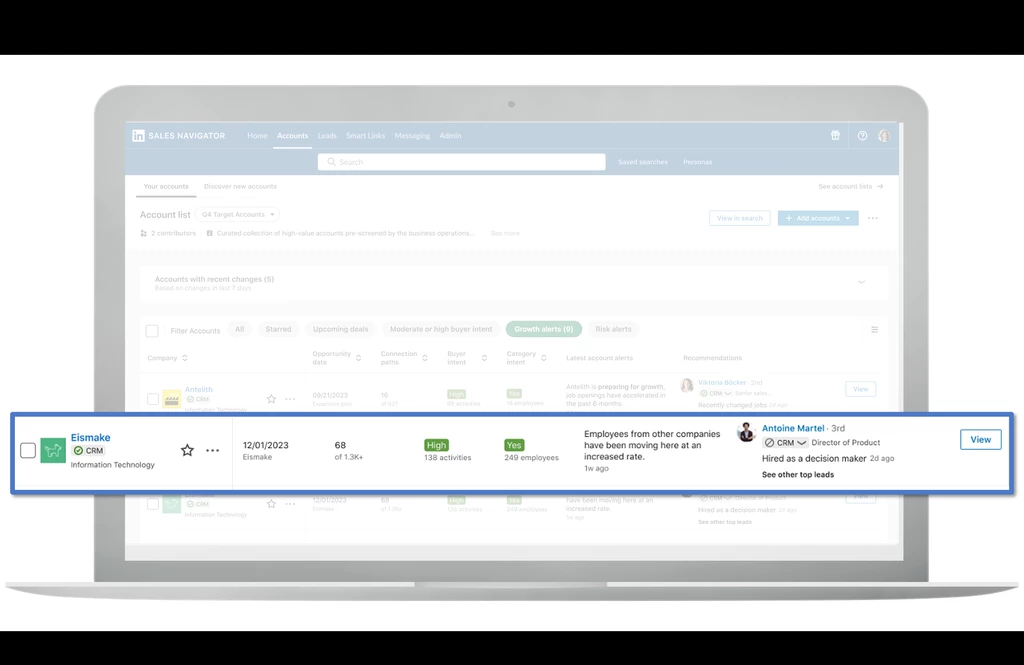Star the Antelith account
The height and width of the screenshot is (665, 1024).
click(271, 398)
